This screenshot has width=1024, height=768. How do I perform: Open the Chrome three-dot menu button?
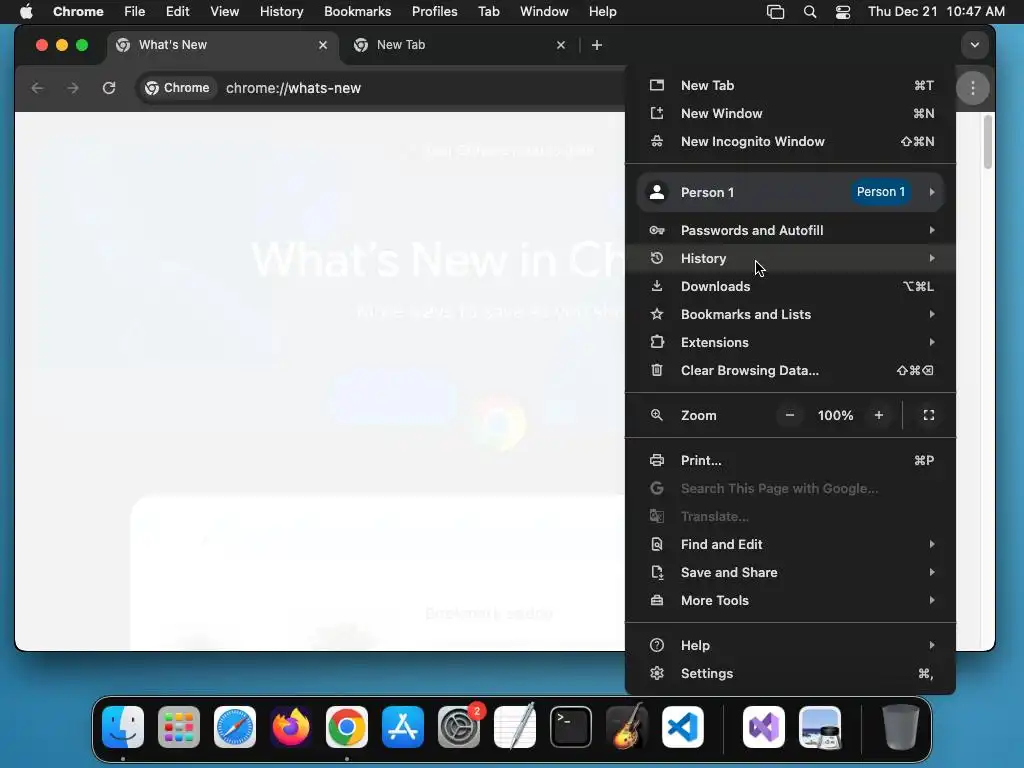[972, 88]
